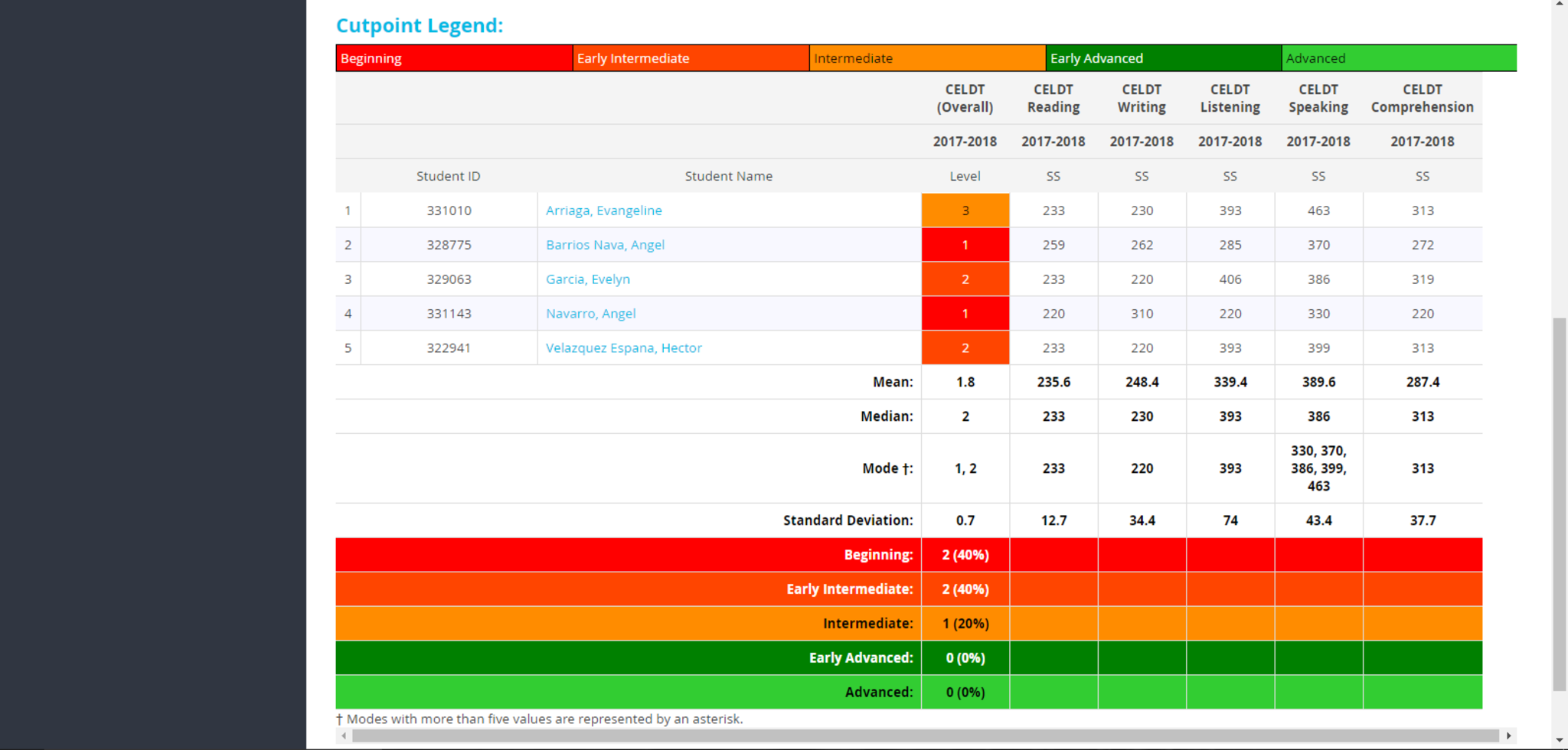This screenshot has width=1568, height=750.
Task: Select Student ID 331010 cell
Action: pyautogui.click(x=449, y=210)
